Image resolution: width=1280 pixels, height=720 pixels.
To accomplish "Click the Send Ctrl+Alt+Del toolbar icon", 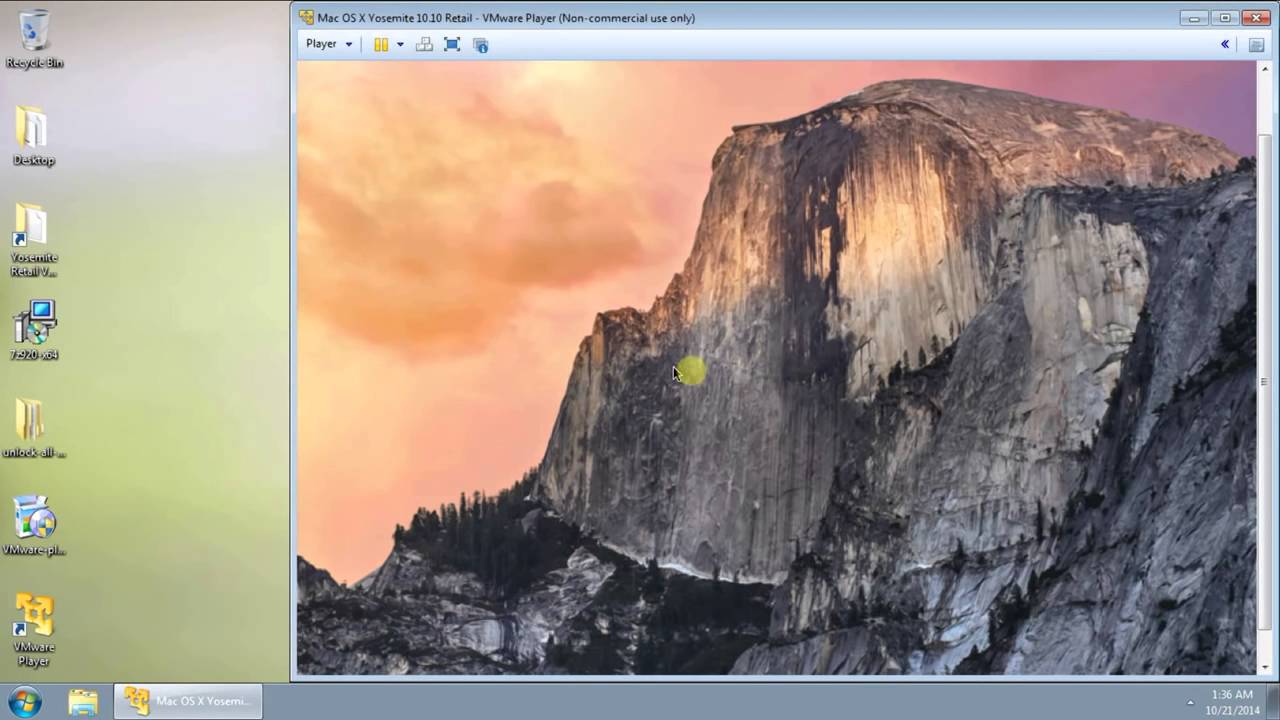I will pyautogui.click(x=424, y=44).
